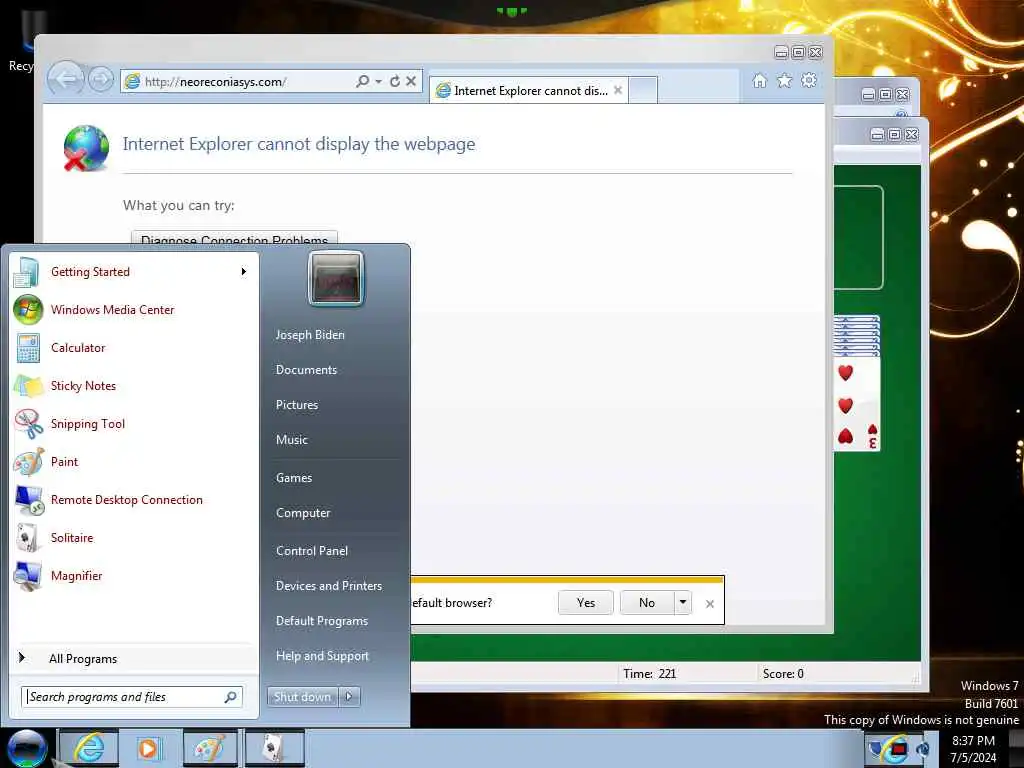This screenshot has width=1024, height=768.
Task: Click Paint taskbar icon
Action: coord(210,748)
